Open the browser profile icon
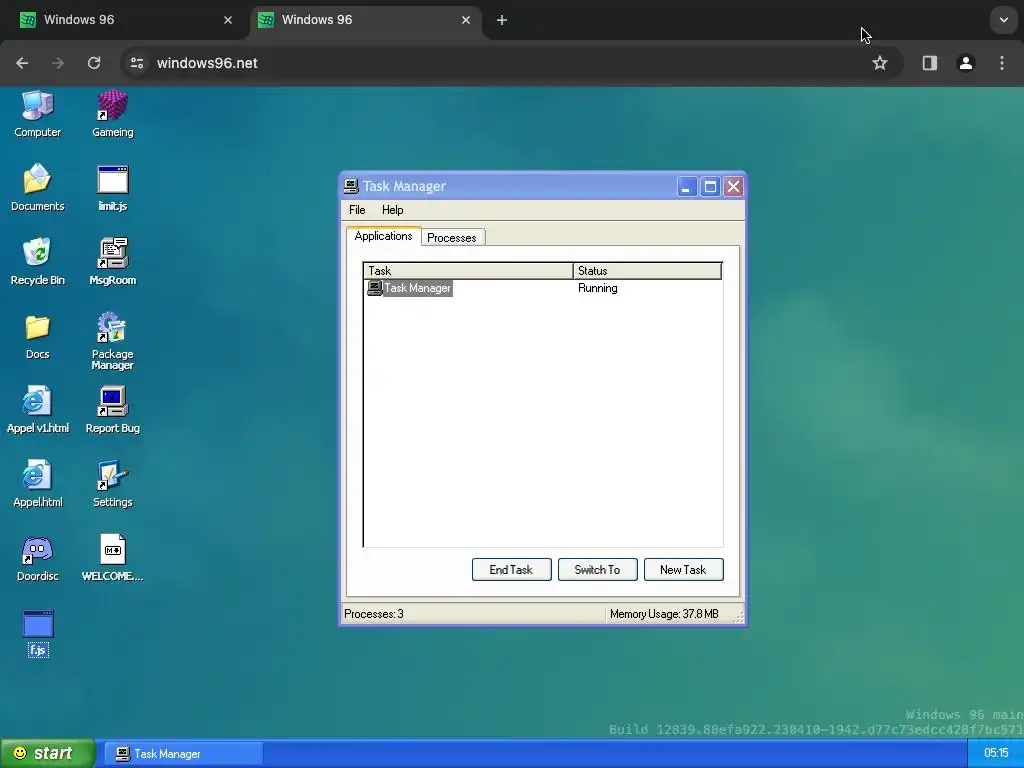 coord(965,63)
